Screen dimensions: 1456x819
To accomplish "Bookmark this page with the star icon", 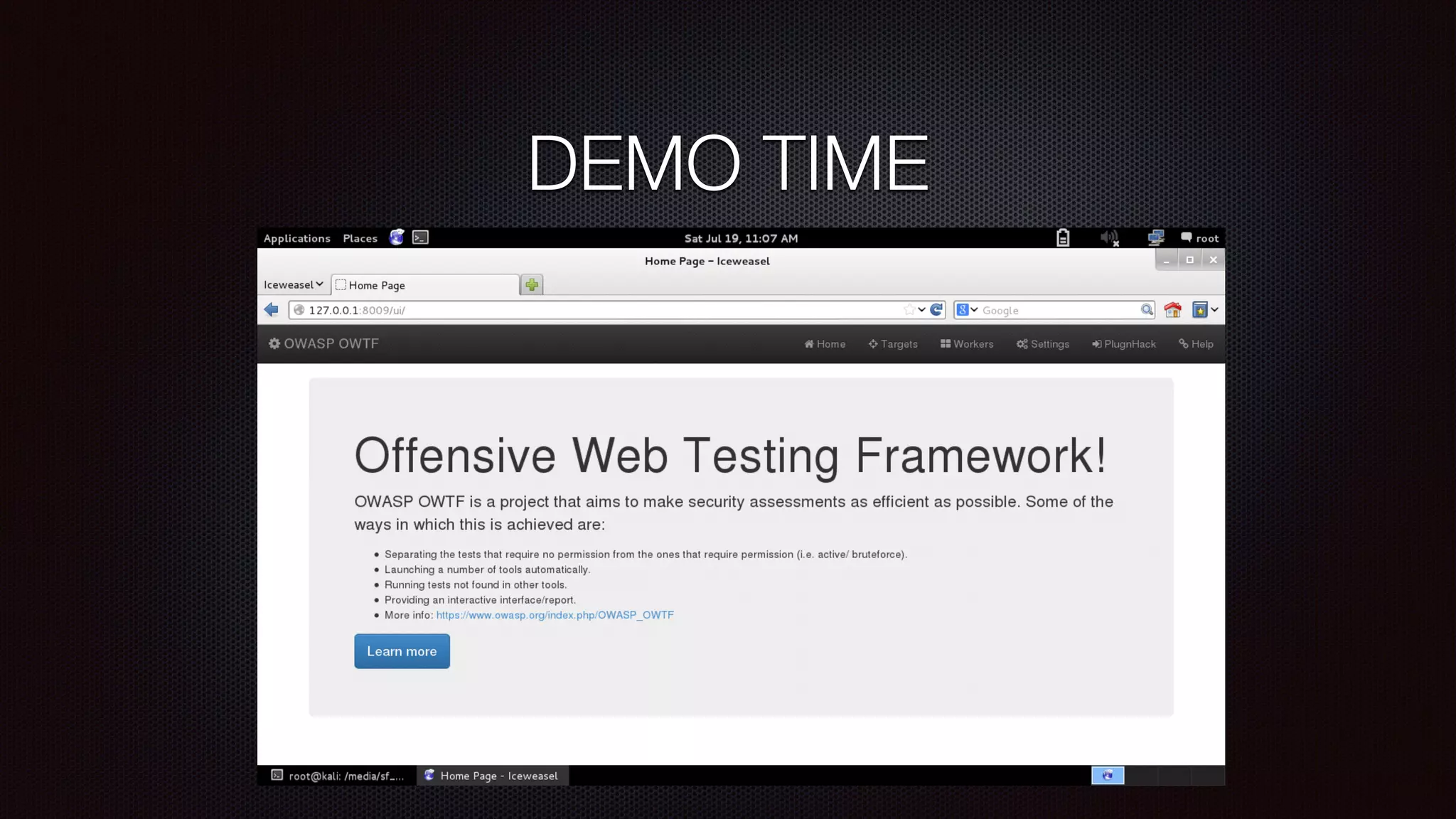I will coord(909,309).
